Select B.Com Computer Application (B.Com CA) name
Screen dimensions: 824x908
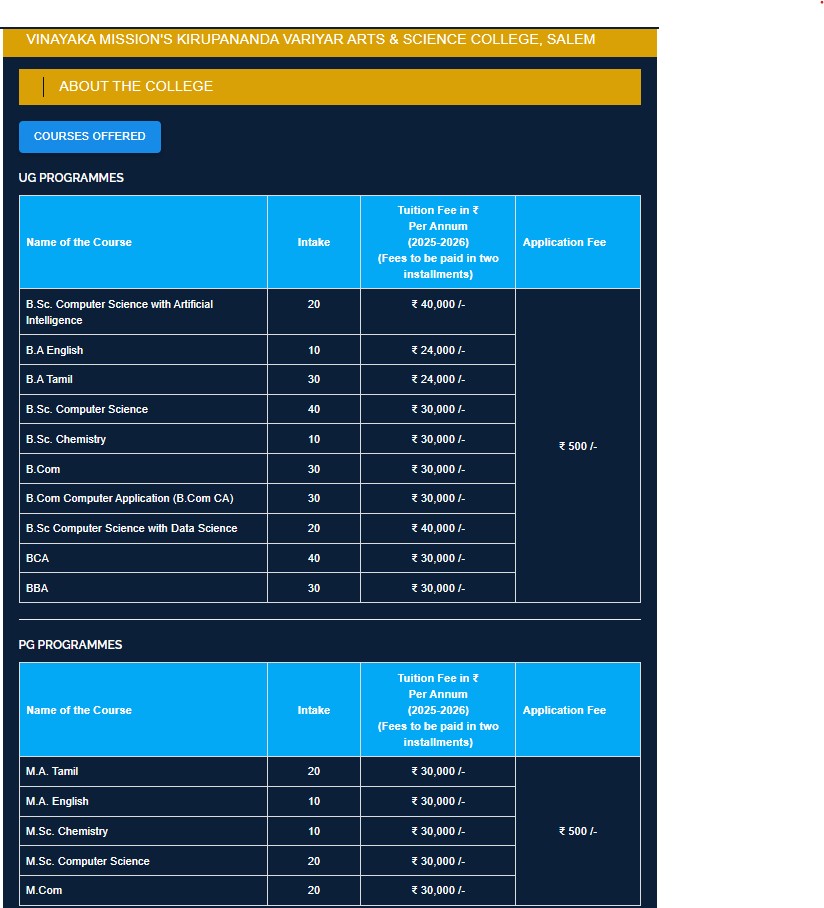coord(130,499)
